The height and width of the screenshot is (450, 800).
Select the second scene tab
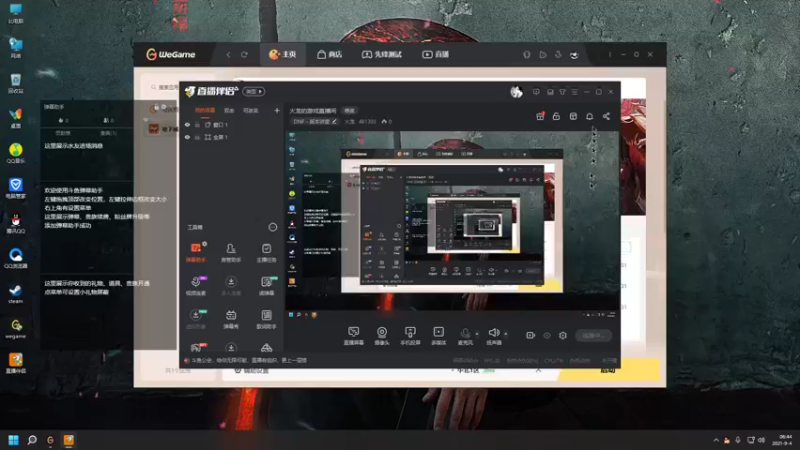click(229, 110)
